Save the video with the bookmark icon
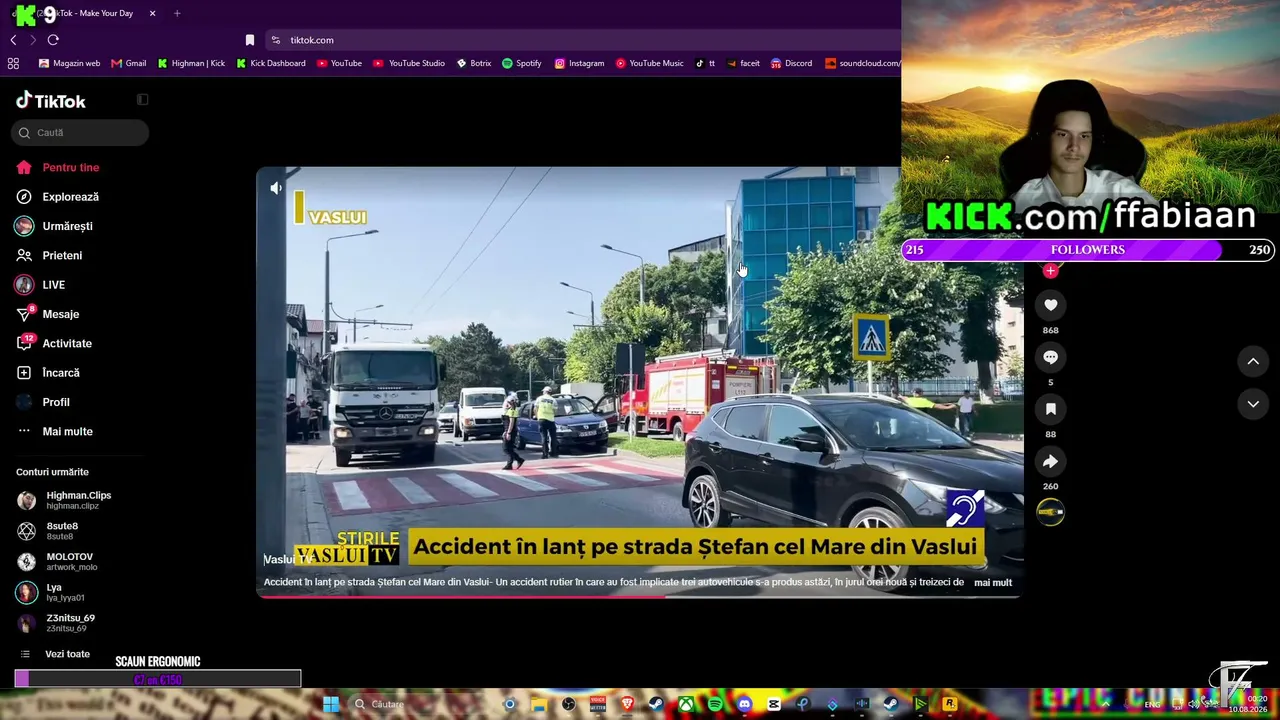 click(1050, 409)
